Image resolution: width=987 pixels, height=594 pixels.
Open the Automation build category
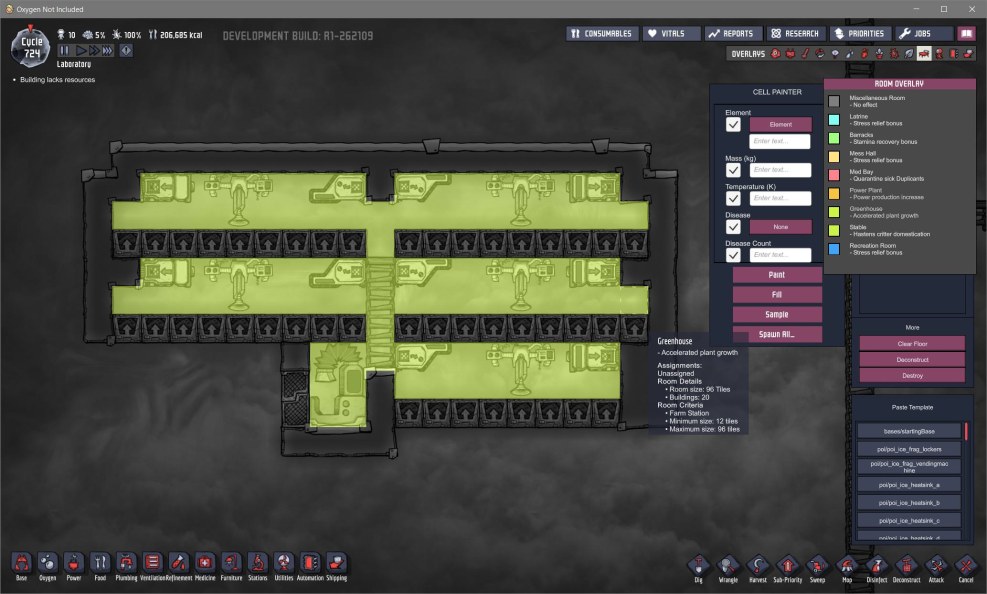(x=308, y=563)
